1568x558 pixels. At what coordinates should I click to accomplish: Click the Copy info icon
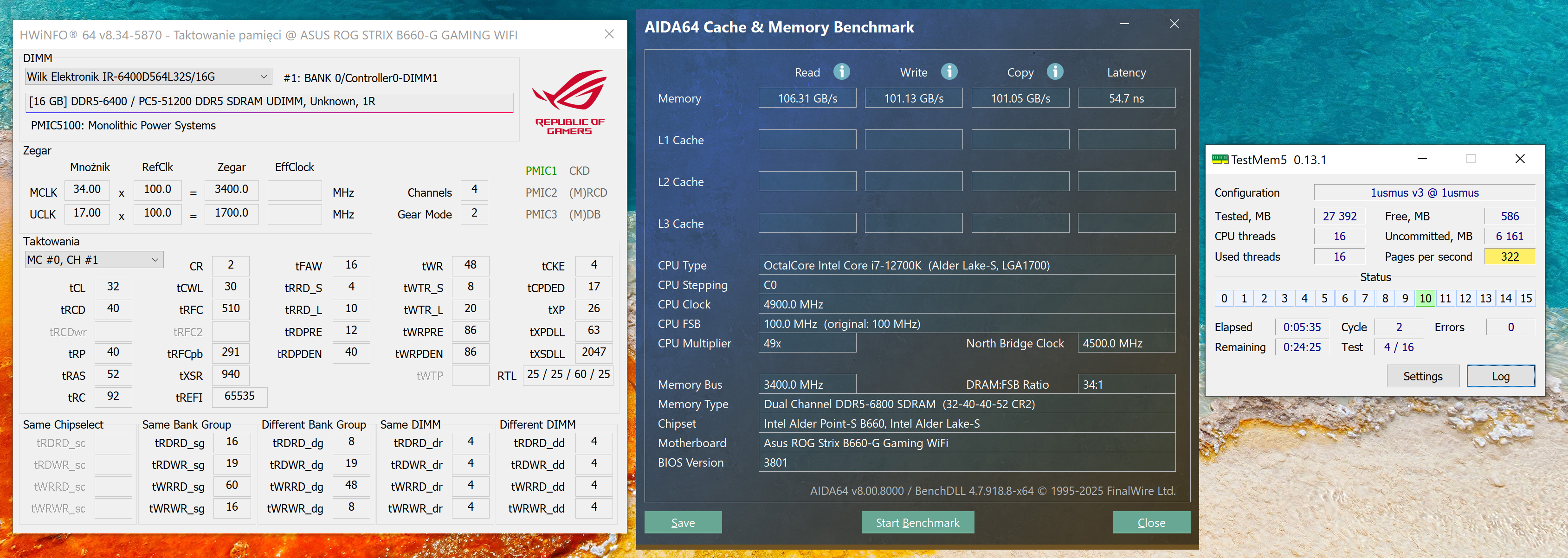pos(1055,72)
